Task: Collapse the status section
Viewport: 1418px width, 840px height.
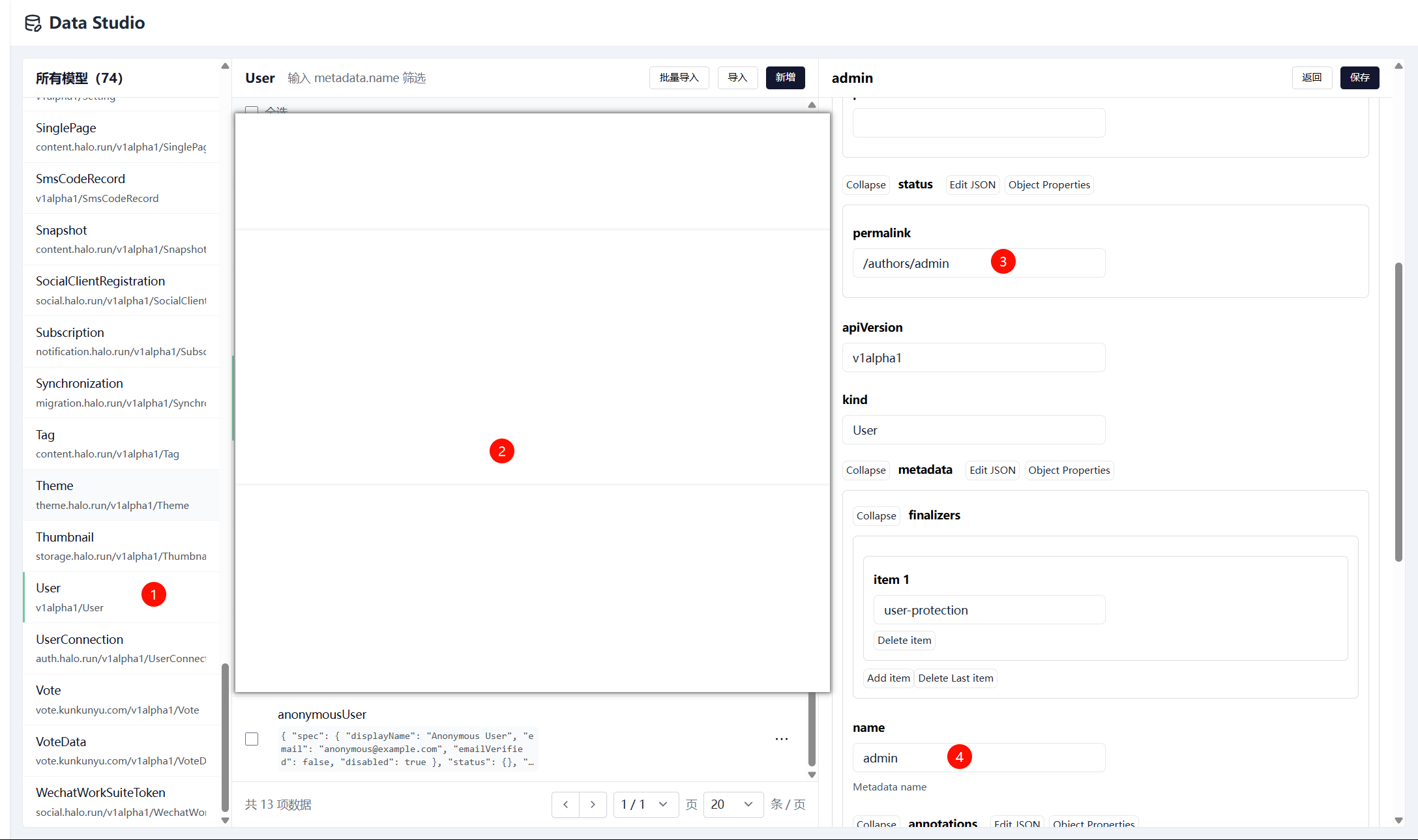Action: pyautogui.click(x=865, y=185)
